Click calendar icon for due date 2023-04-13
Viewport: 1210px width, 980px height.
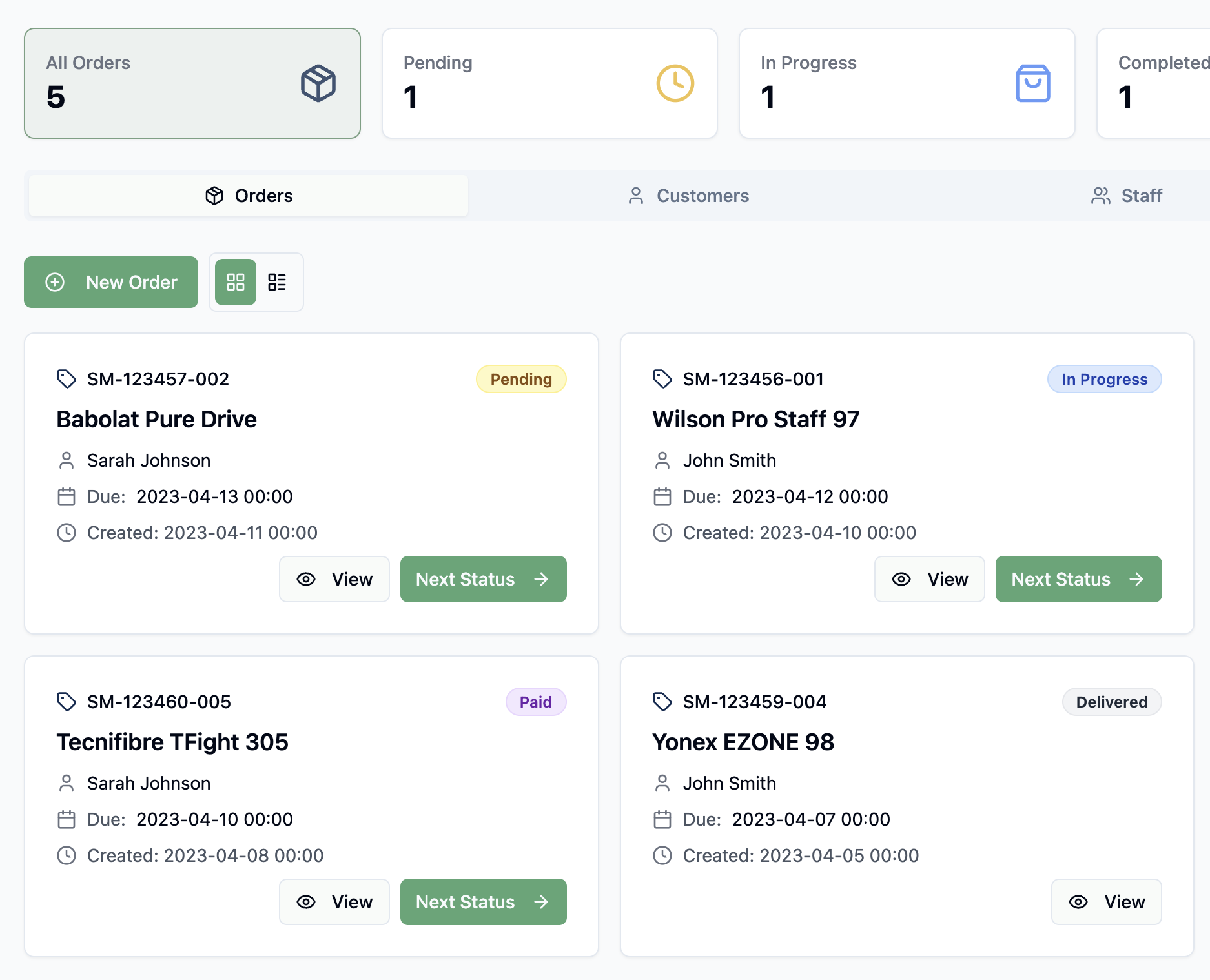pyautogui.click(x=67, y=496)
